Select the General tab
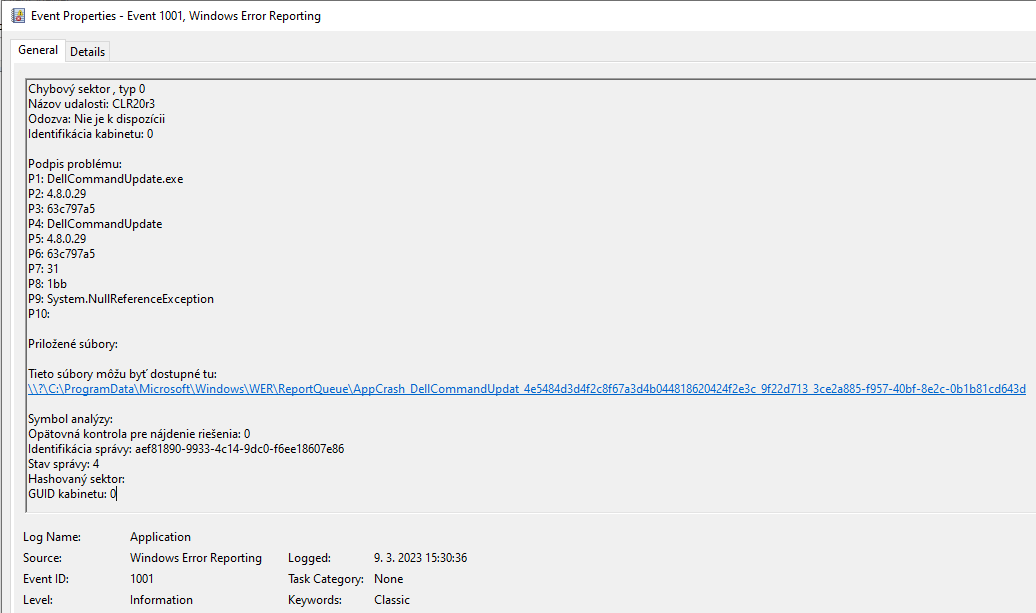 coord(38,50)
